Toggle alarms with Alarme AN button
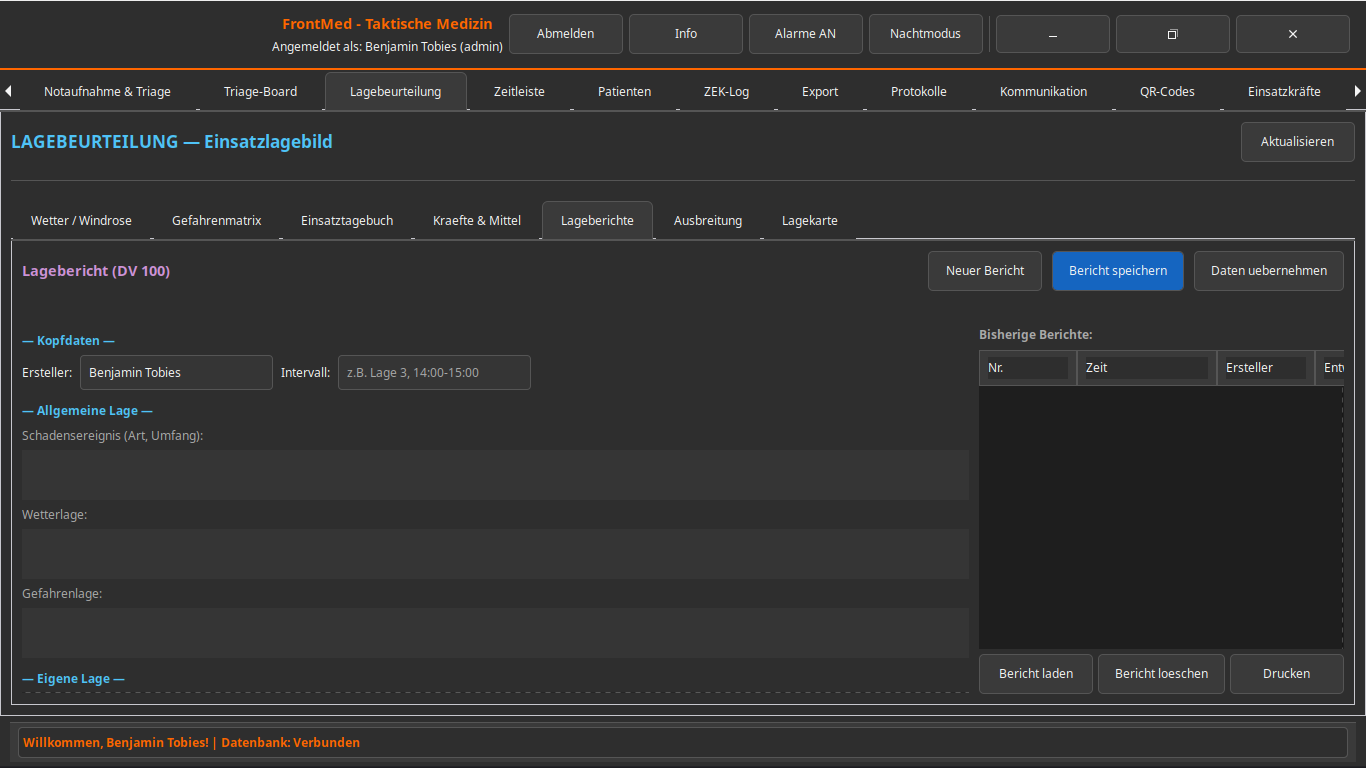This screenshot has width=1366, height=768. pyautogui.click(x=805, y=34)
